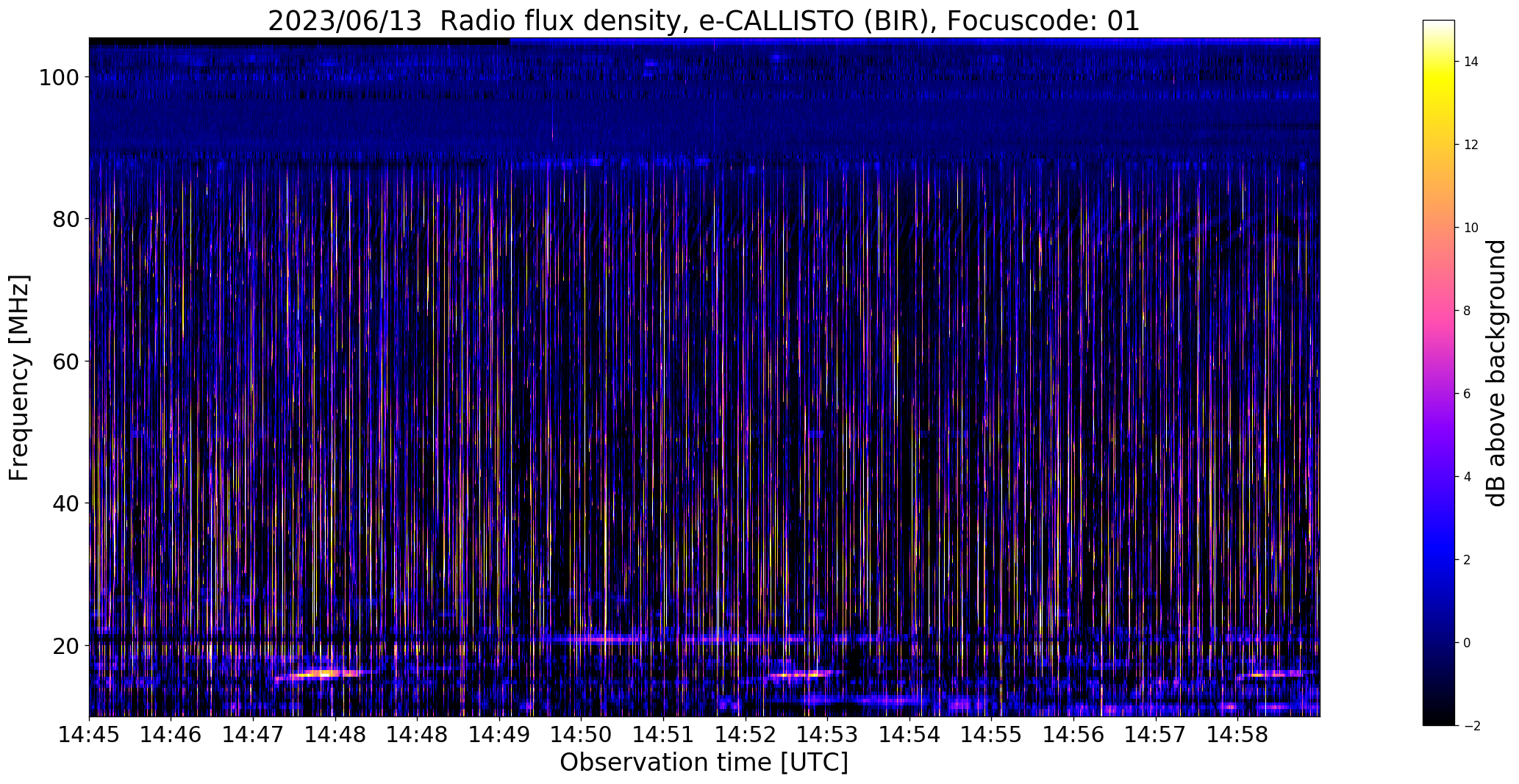This screenshot has width=1519, height=784.
Task: Pick the colorbar tick value 0 dB
Action: tap(1468, 643)
